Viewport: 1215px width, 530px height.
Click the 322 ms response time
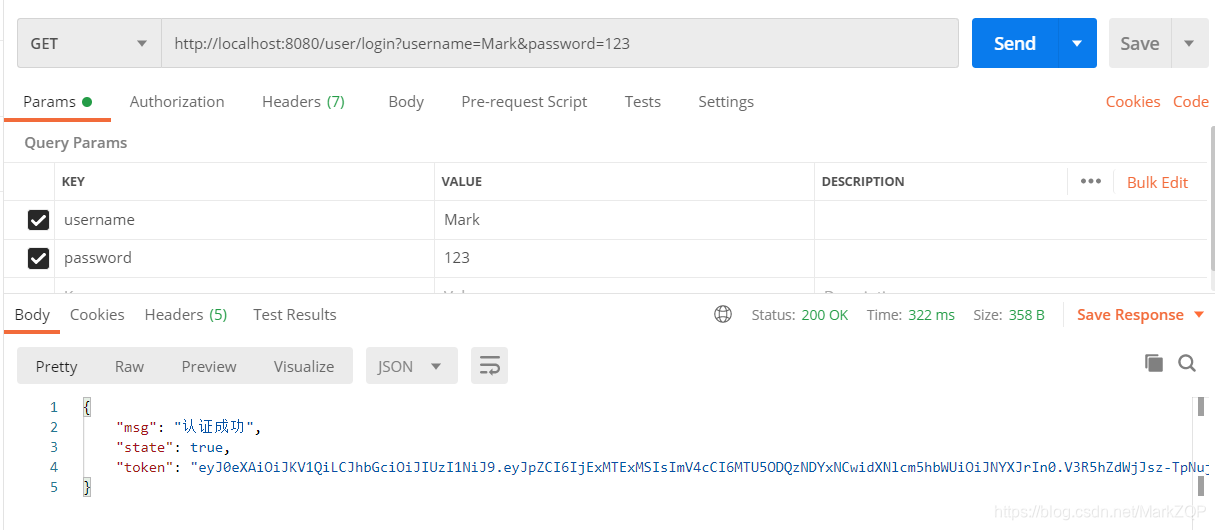pos(931,315)
